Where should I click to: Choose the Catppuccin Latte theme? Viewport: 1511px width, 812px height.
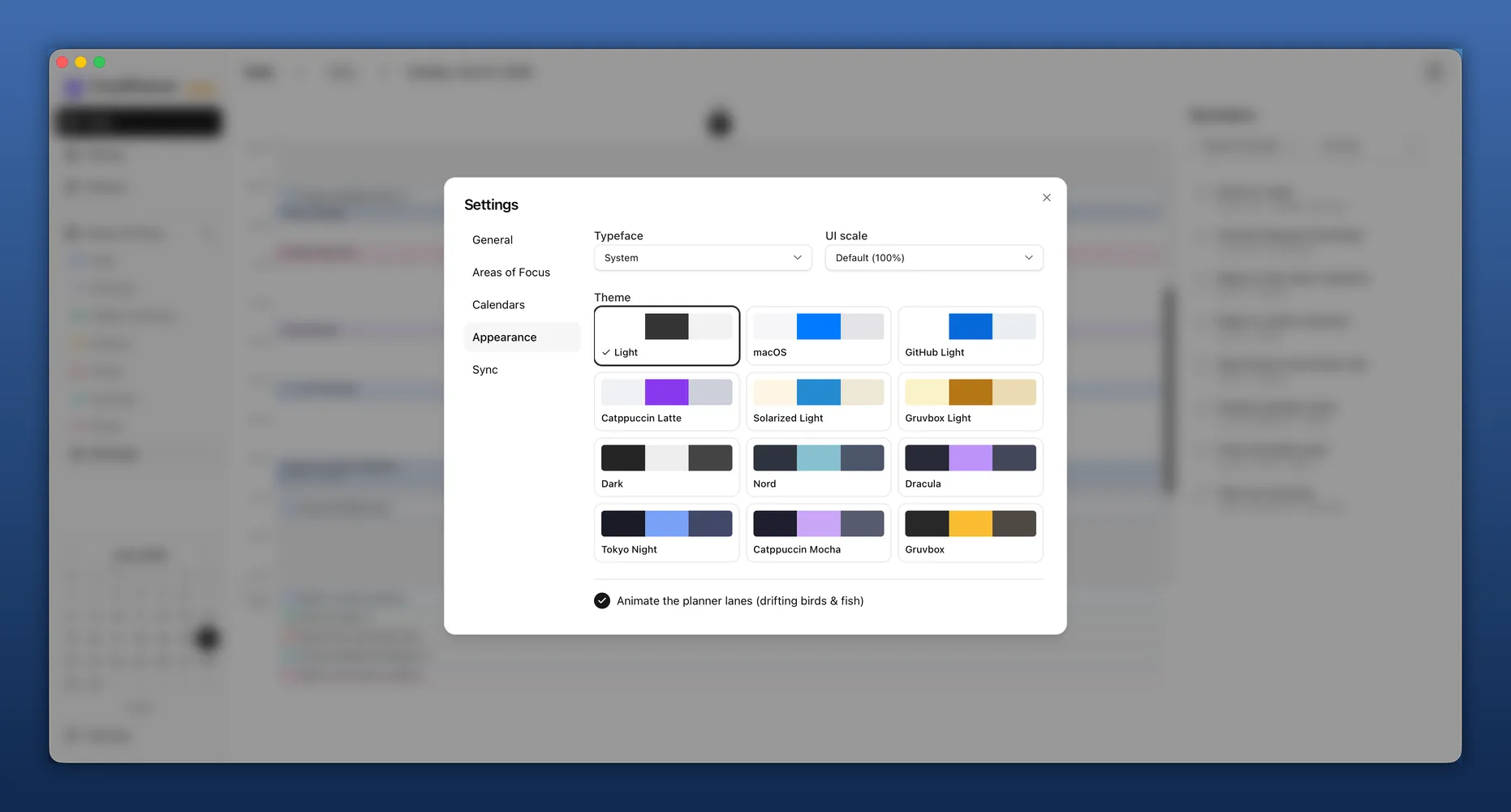[x=666, y=402]
